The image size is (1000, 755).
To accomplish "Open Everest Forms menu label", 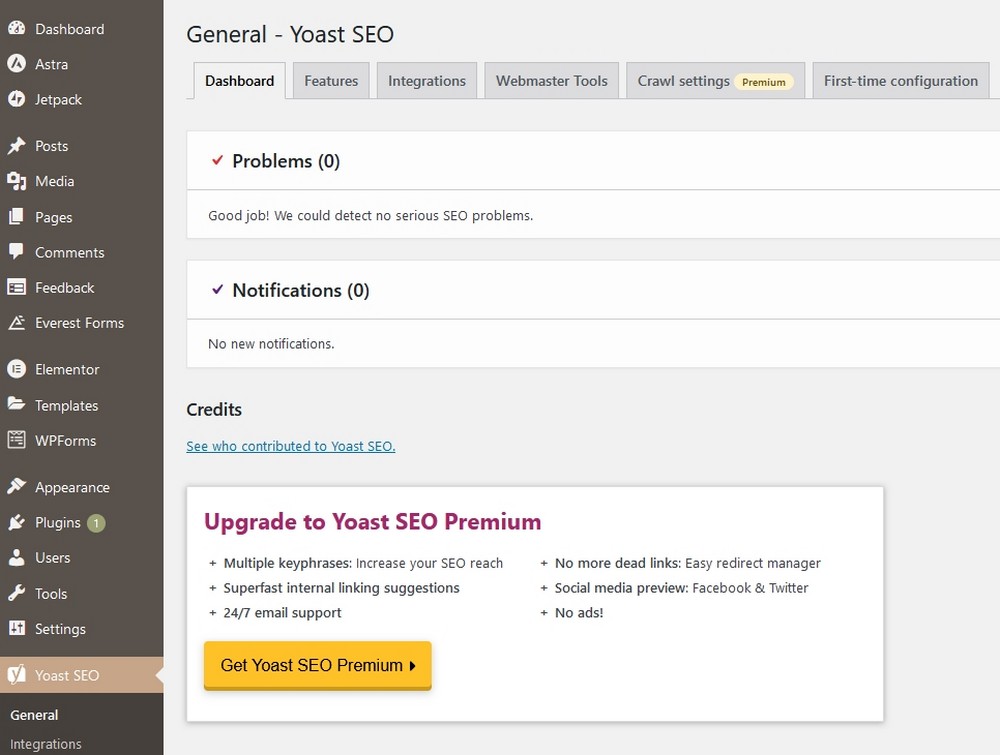I will [80, 323].
